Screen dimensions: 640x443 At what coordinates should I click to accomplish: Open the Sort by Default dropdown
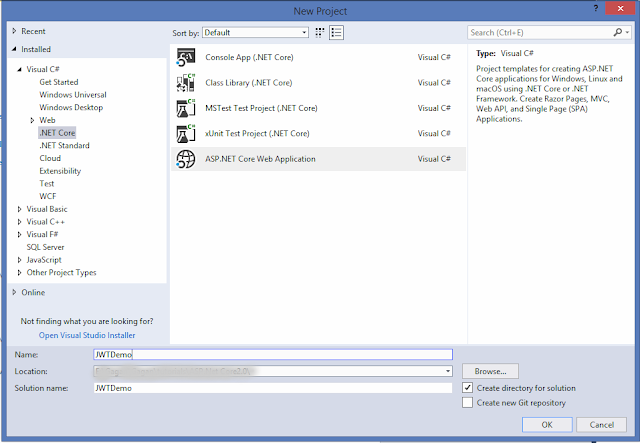pos(255,33)
